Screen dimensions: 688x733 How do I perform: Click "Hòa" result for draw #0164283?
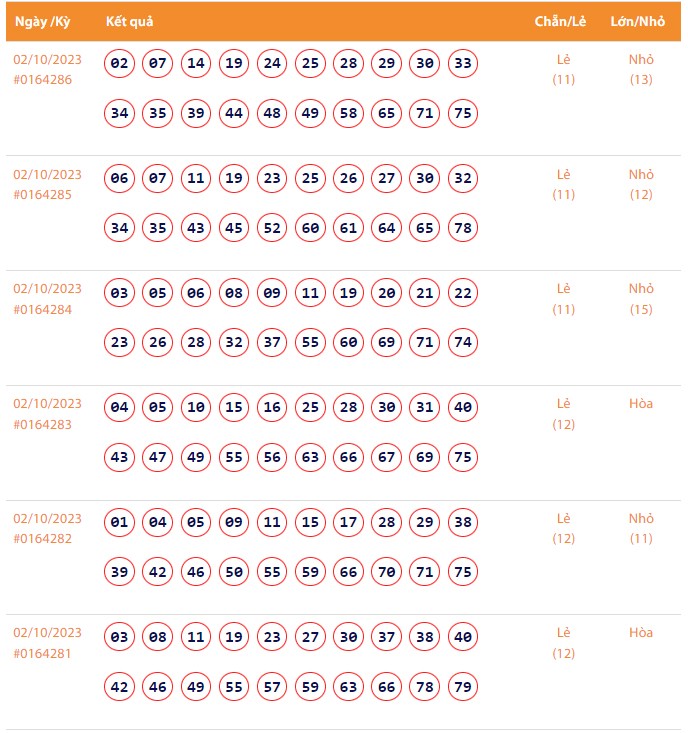[641, 404]
